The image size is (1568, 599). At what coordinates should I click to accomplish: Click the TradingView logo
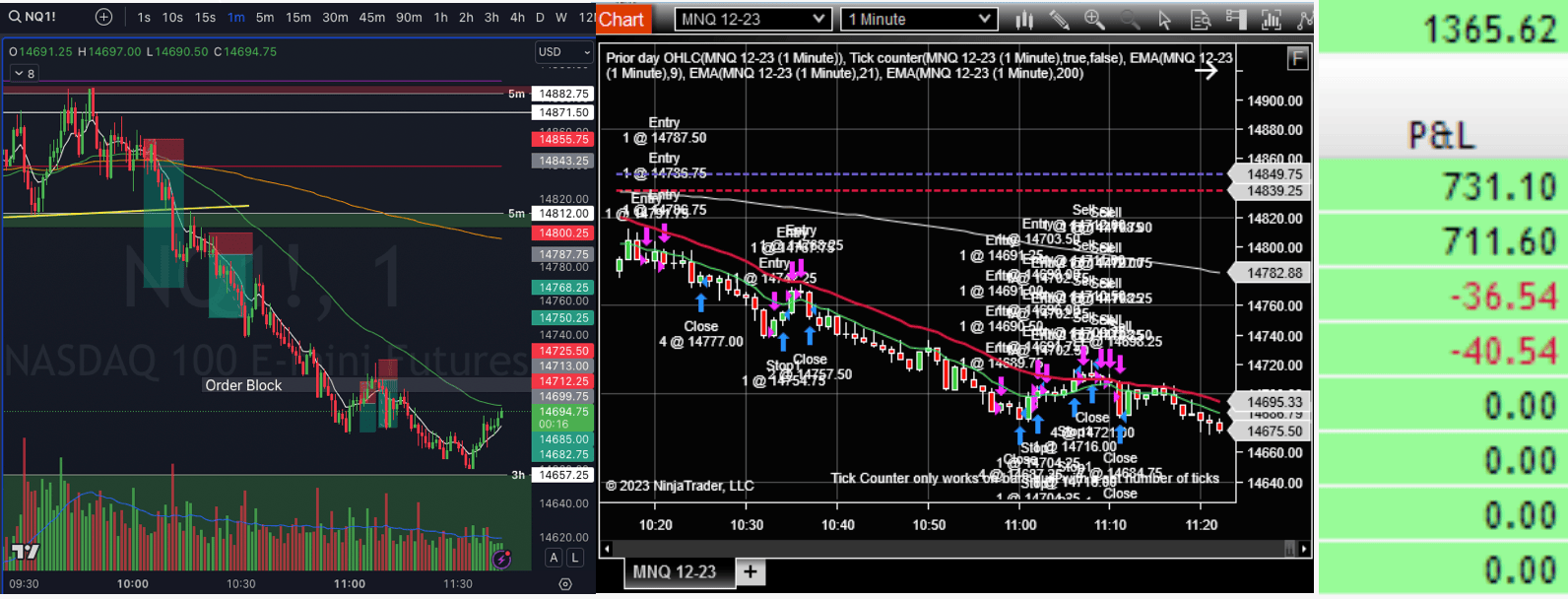click(x=25, y=552)
